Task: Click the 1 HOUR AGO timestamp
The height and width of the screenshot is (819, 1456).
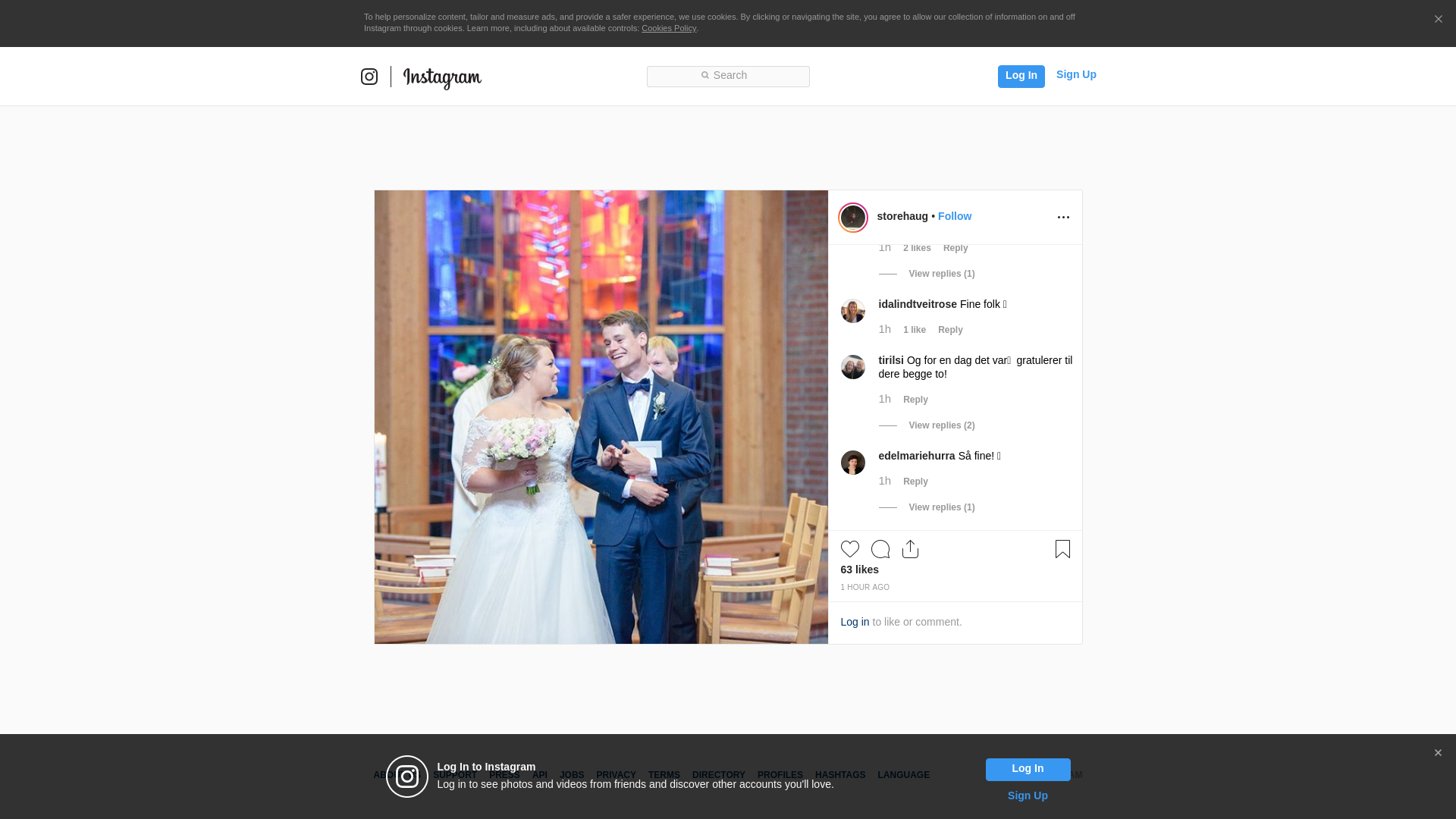Action: pos(865,588)
